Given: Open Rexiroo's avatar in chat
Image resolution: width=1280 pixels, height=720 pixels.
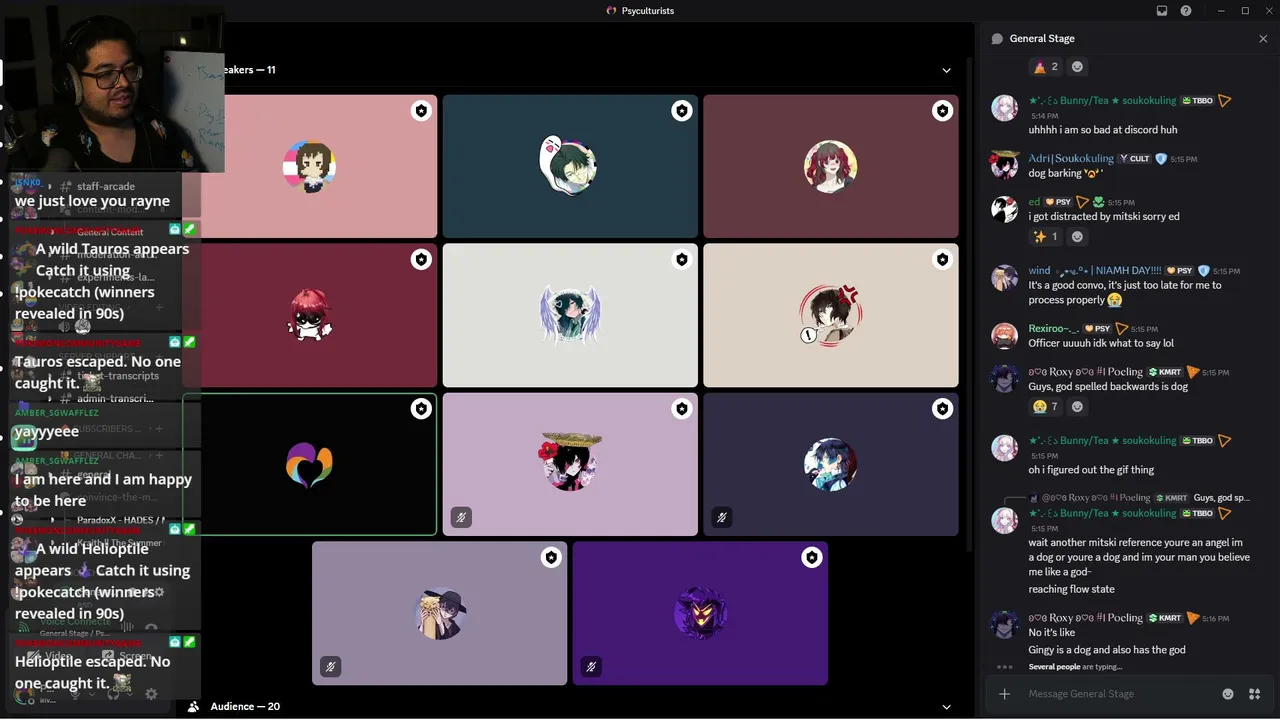Looking at the screenshot, I should 1004,335.
